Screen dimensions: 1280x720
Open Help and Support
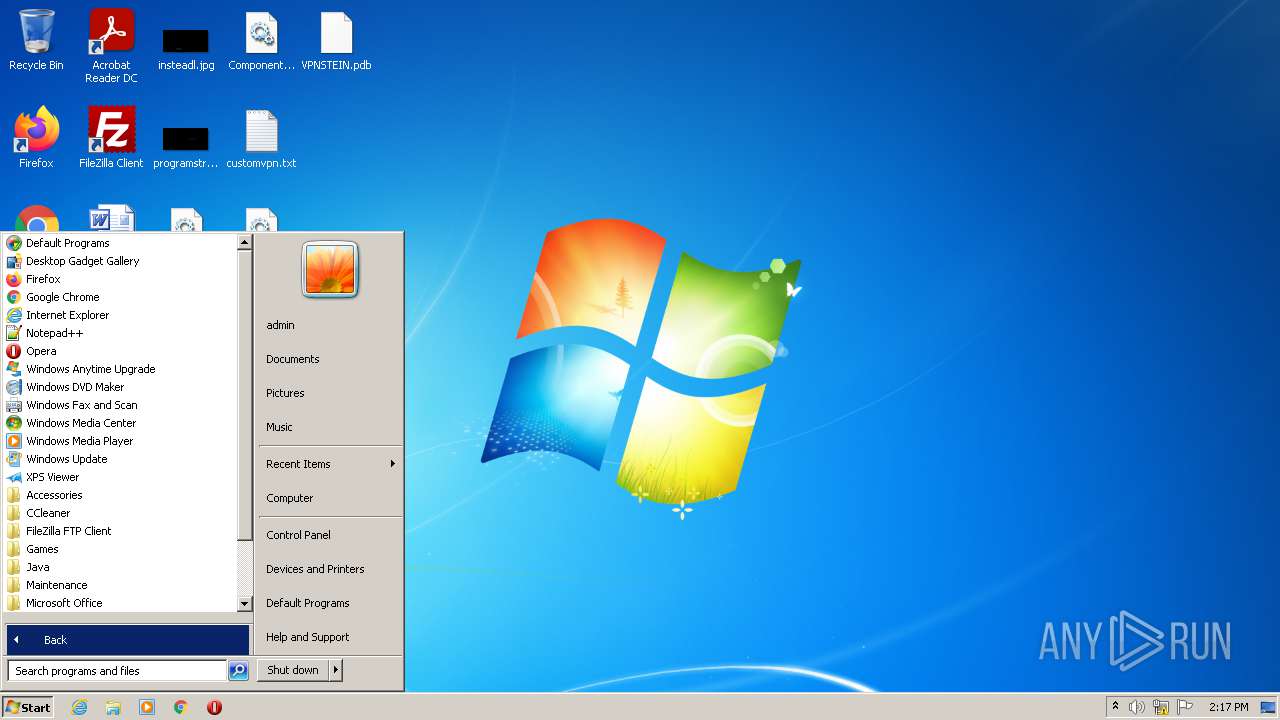330,637
